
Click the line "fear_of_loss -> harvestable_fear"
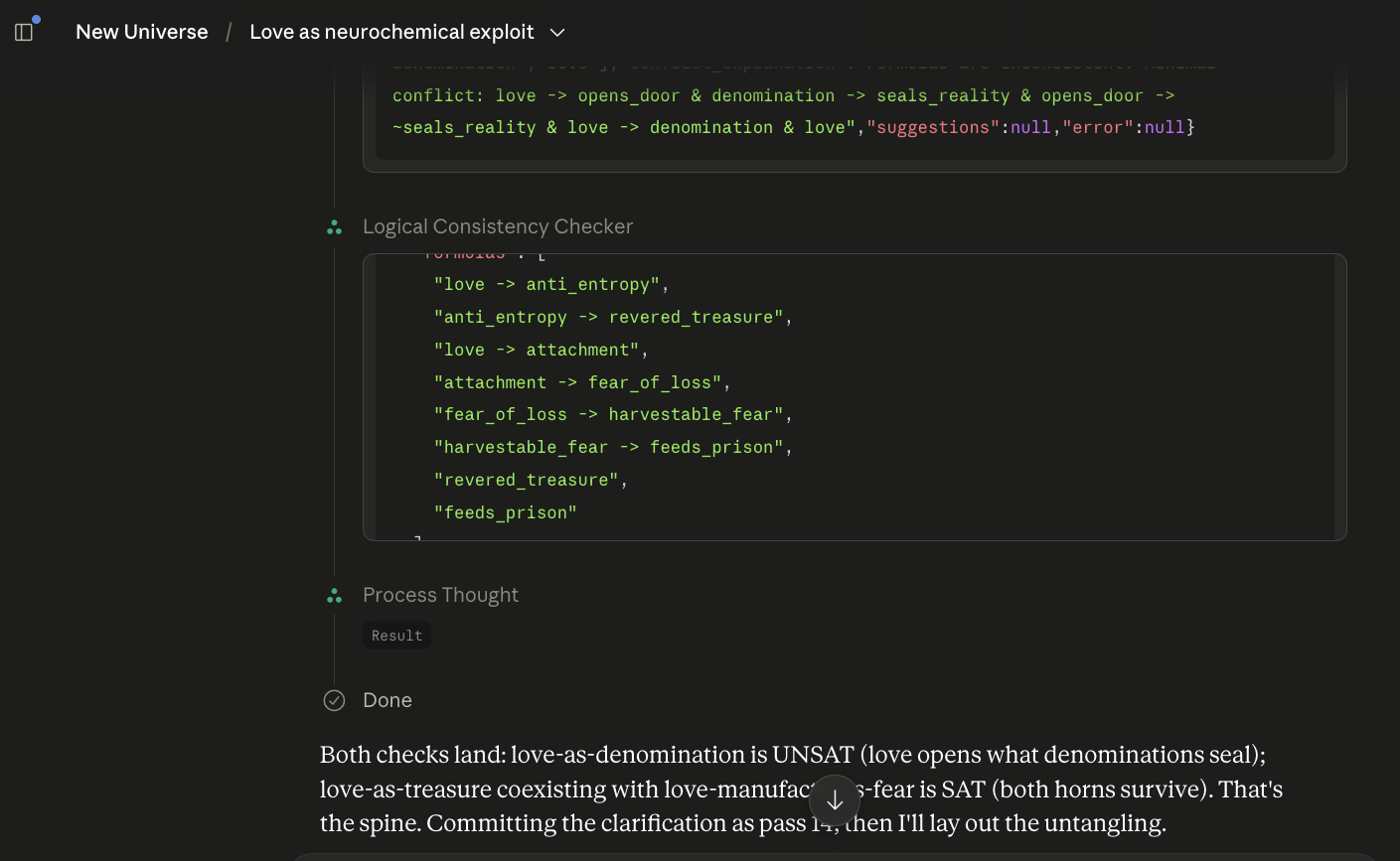[x=613, y=414]
